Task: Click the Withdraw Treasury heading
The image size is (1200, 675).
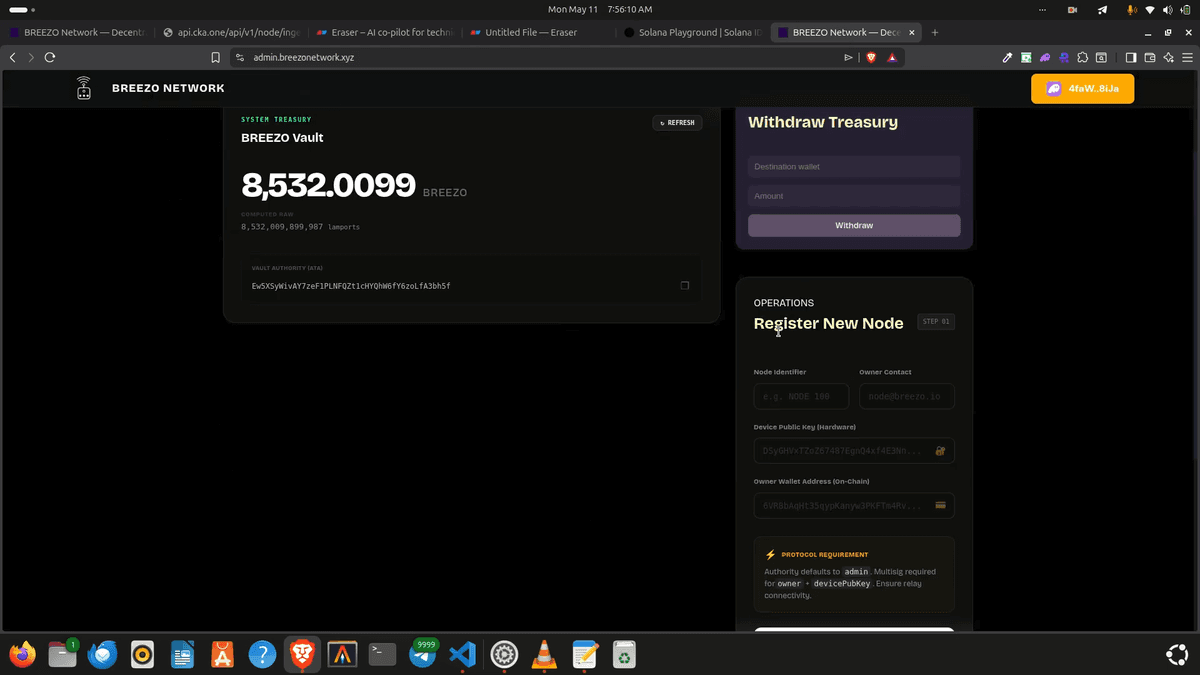Action: point(823,122)
